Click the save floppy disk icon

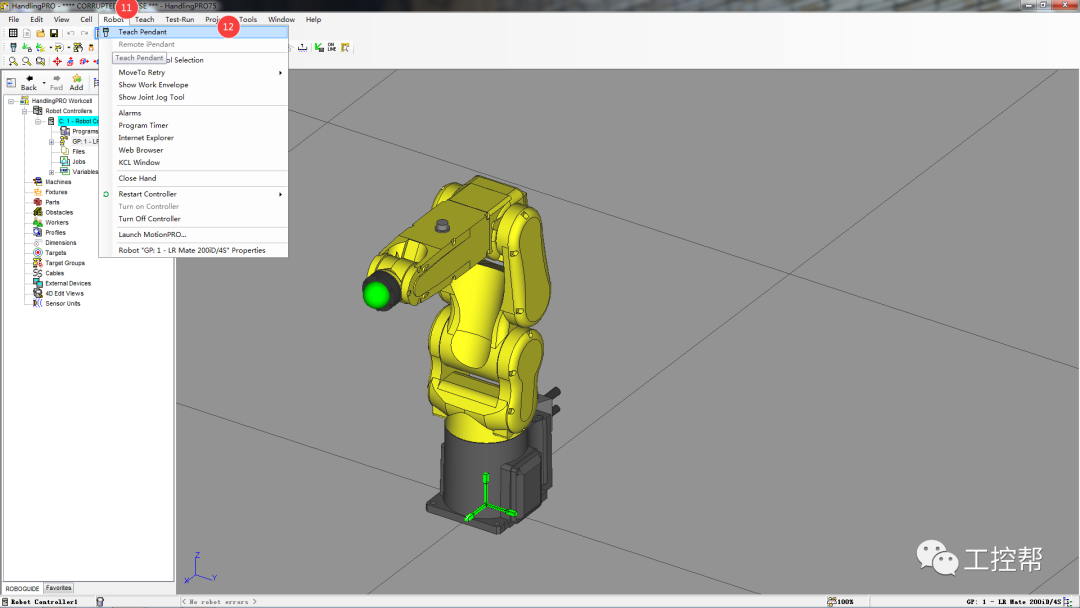click(54, 33)
